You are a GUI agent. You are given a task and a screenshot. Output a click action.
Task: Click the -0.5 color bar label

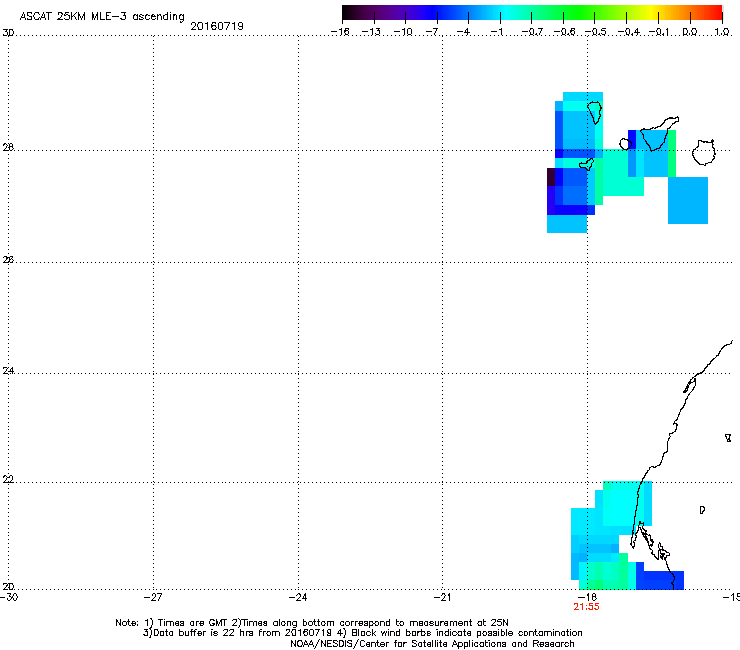(x=595, y=32)
